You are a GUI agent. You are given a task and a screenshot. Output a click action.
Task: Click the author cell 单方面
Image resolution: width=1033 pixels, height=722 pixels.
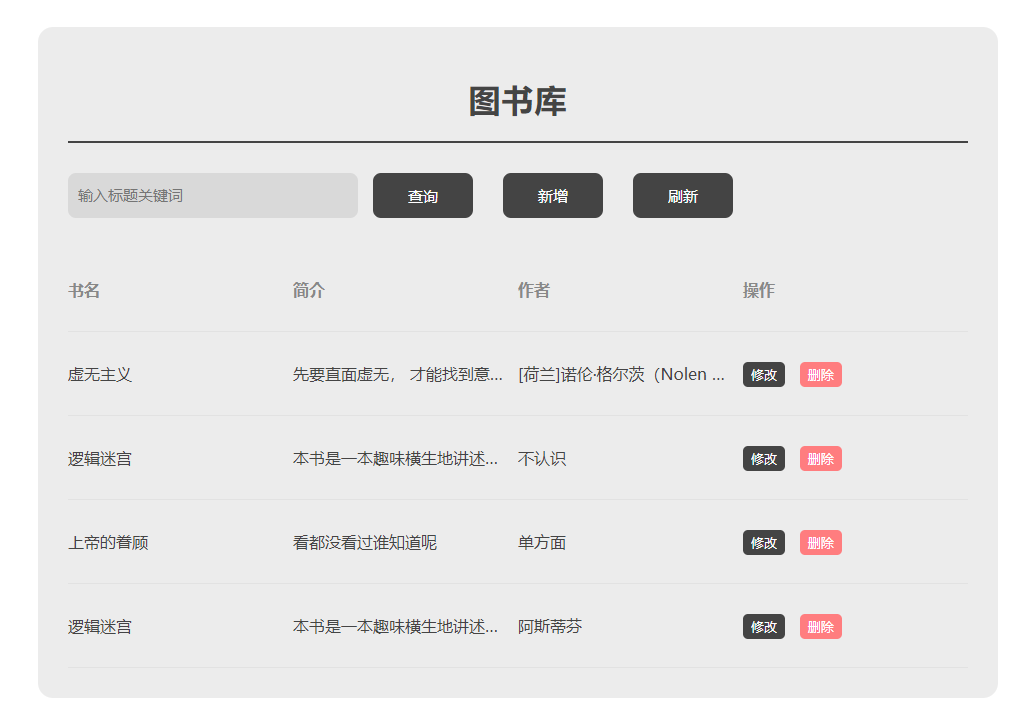[x=542, y=543]
